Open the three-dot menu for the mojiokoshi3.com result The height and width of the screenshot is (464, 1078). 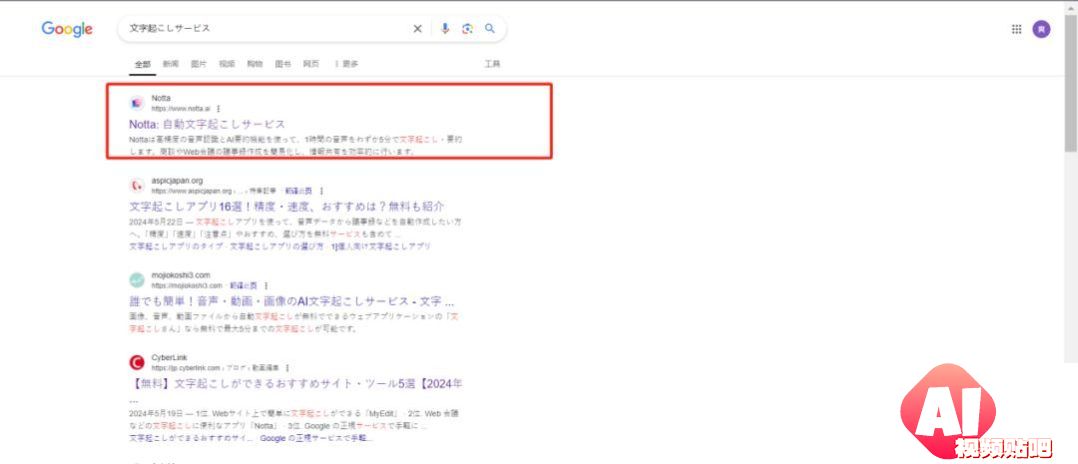point(266,285)
